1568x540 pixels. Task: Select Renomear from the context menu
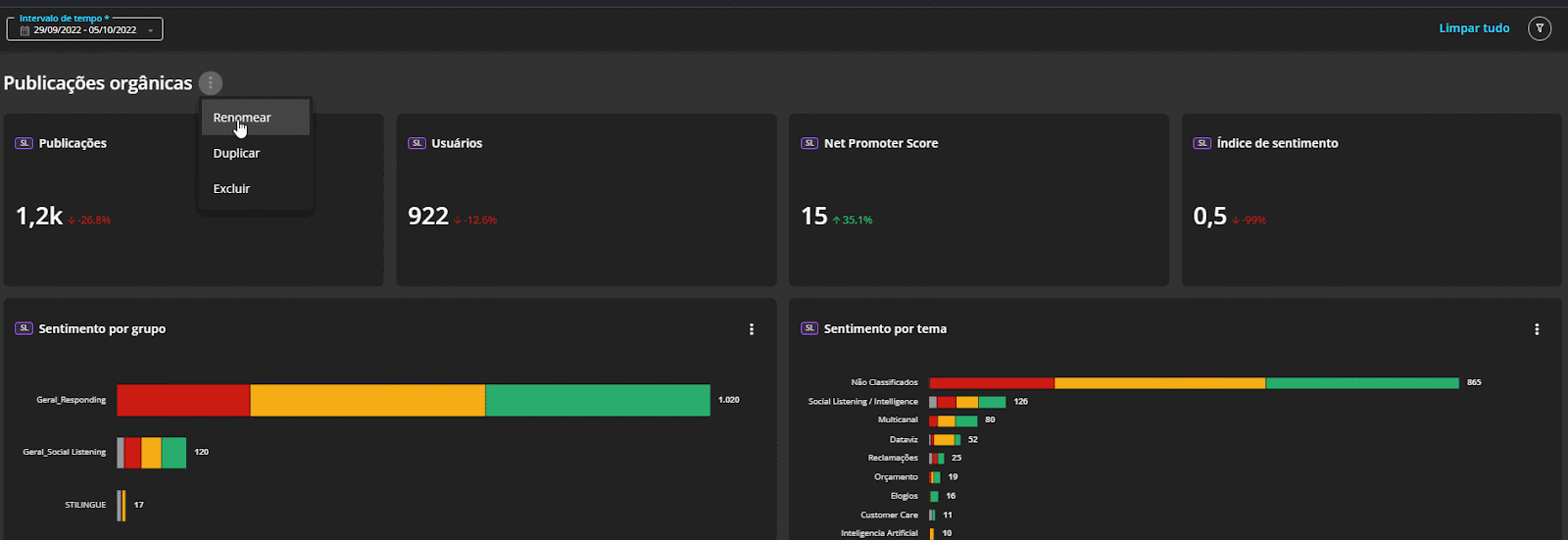[x=242, y=118]
